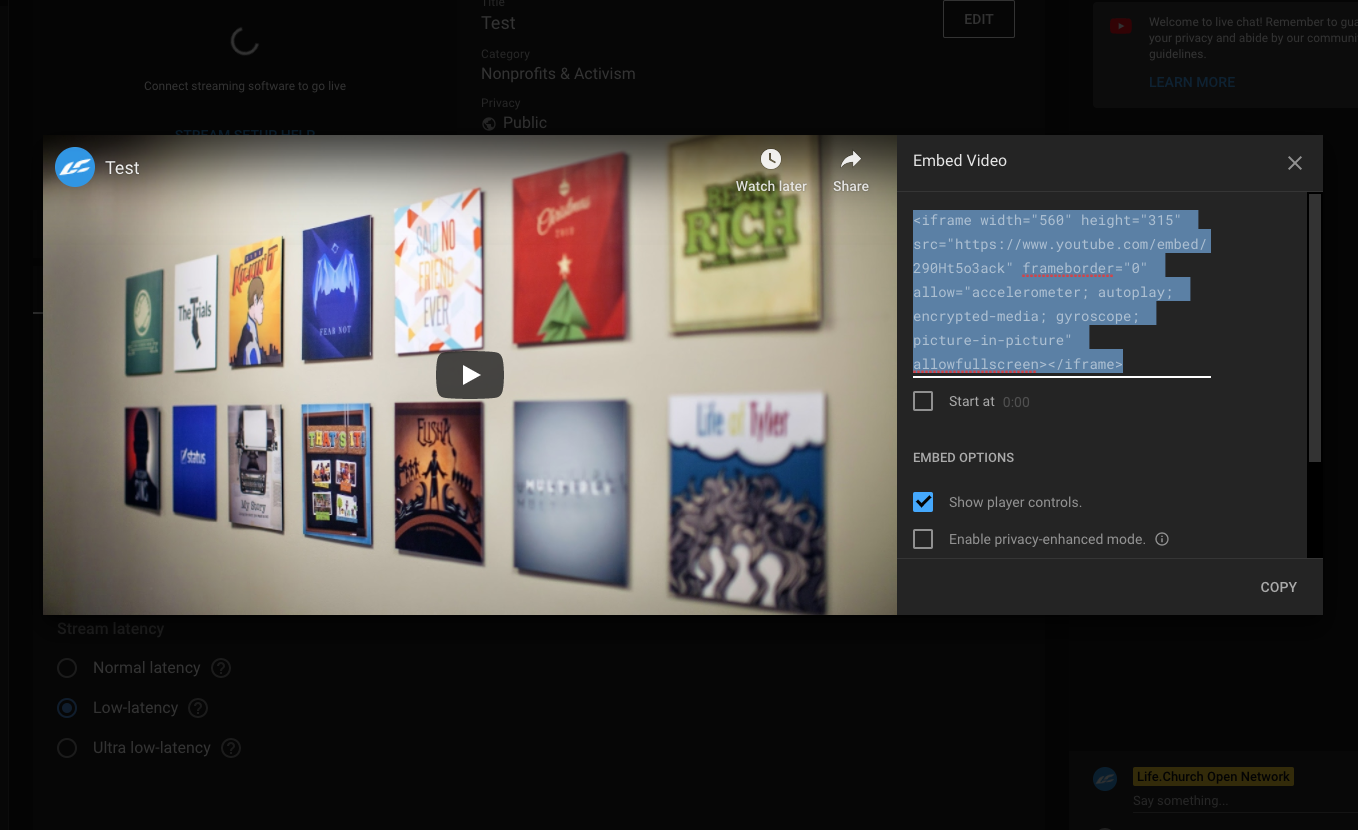
Task: Click the globe icon beside Public
Action: tap(489, 124)
